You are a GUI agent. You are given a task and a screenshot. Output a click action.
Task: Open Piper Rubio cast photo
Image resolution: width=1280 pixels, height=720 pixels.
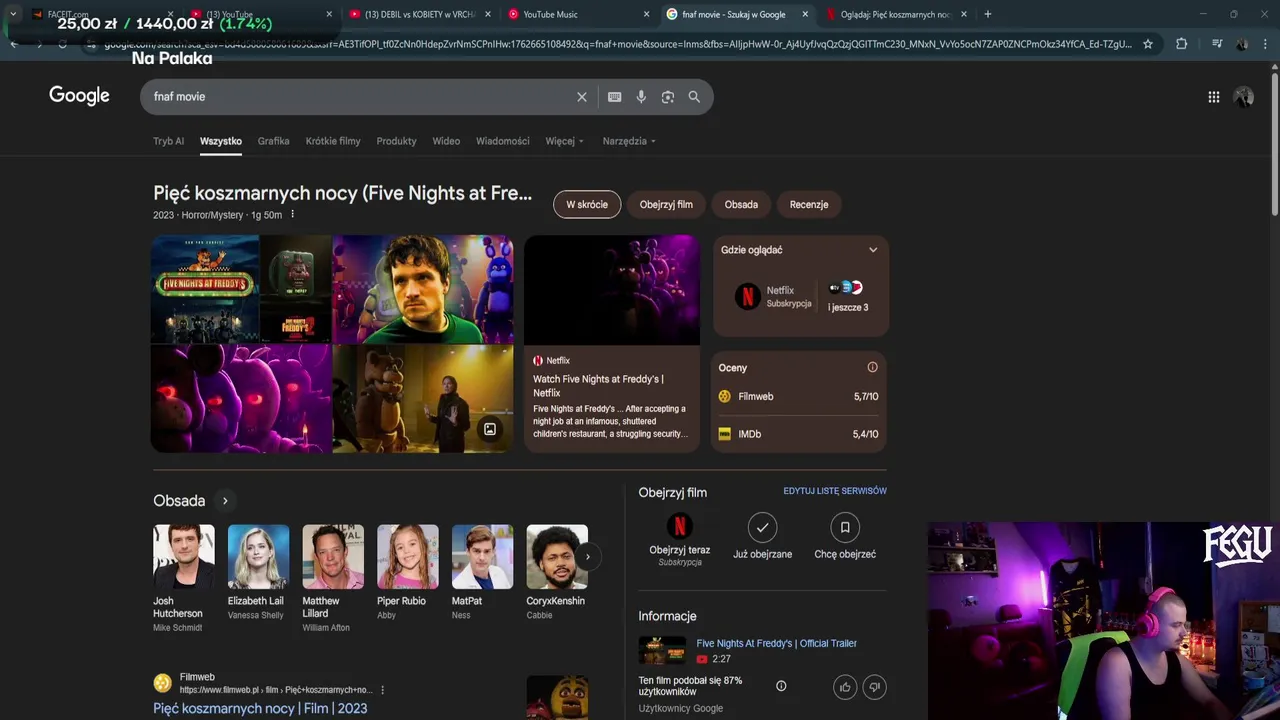(408, 557)
